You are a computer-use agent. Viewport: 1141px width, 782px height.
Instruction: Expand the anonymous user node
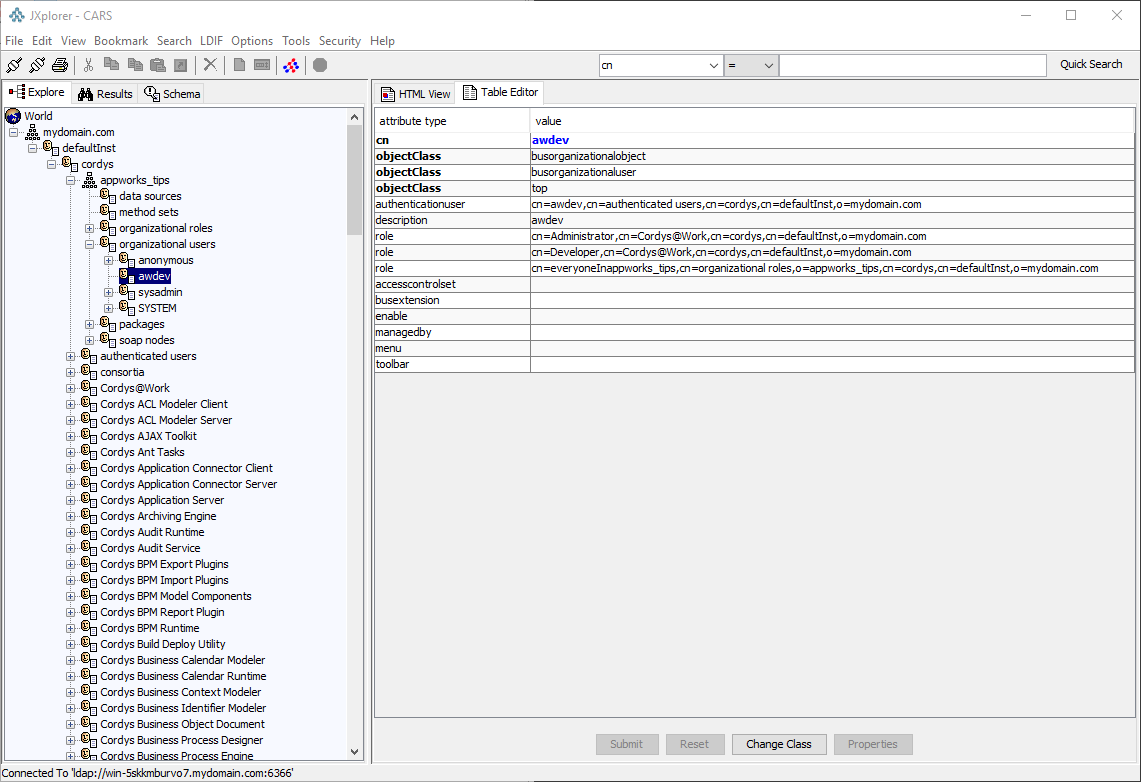(x=108, y=260)
